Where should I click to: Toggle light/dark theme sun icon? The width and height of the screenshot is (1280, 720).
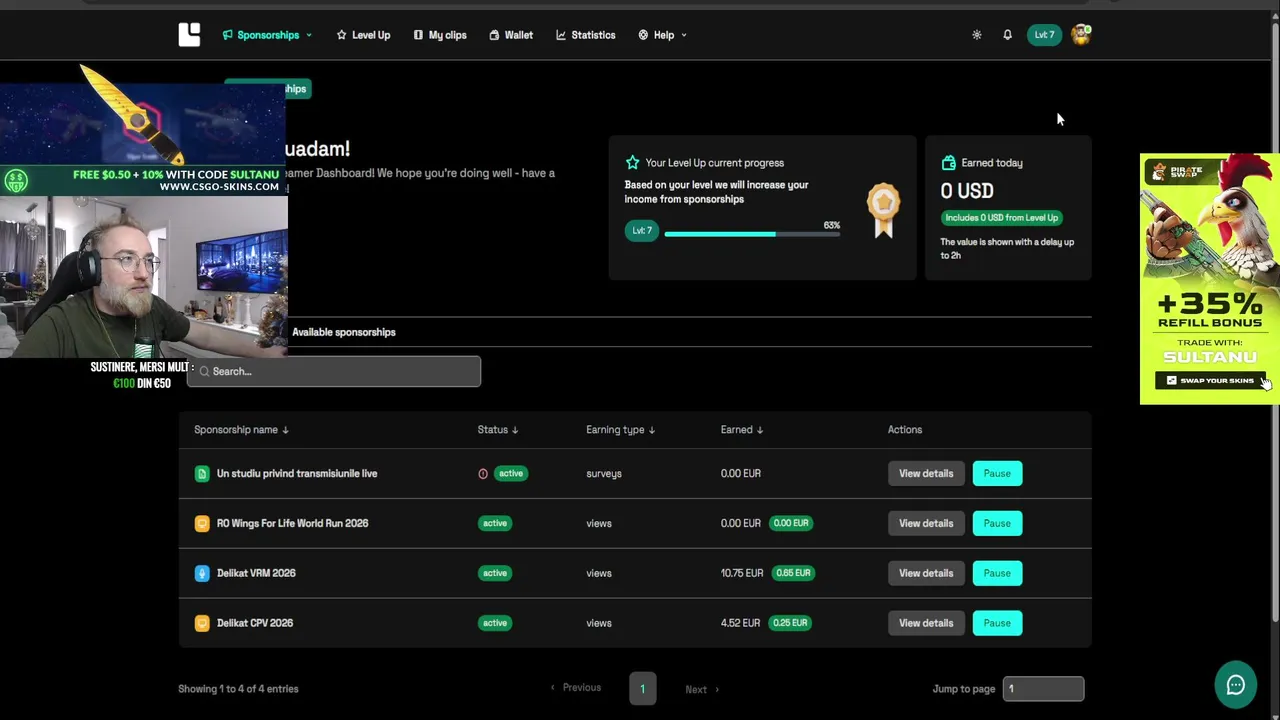click(977, 35)
